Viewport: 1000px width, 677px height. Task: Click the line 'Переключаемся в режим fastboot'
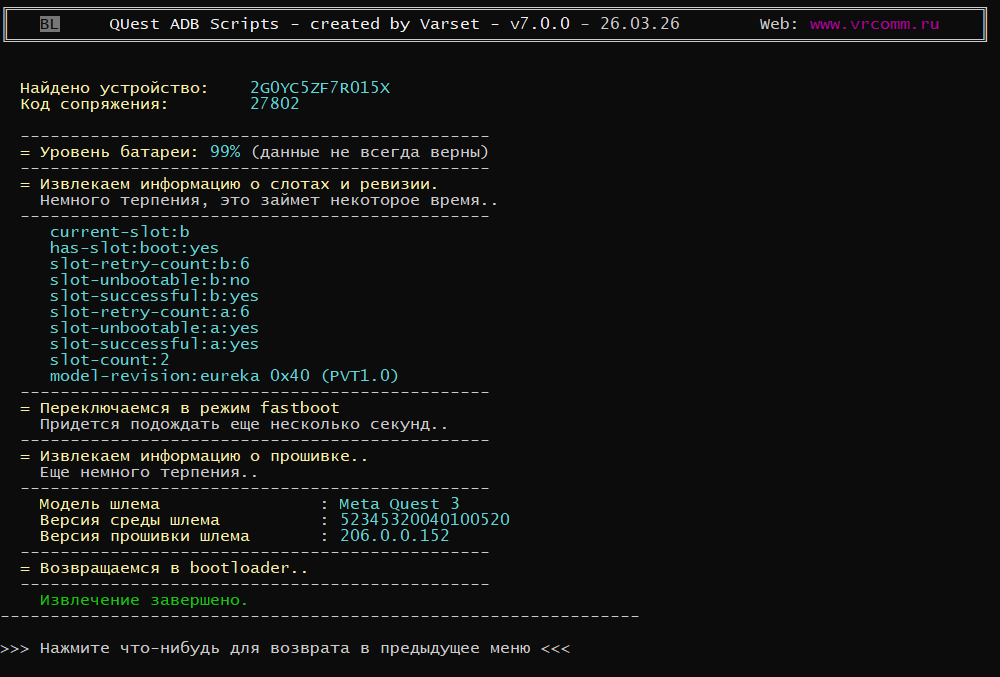tap(189, 408)
